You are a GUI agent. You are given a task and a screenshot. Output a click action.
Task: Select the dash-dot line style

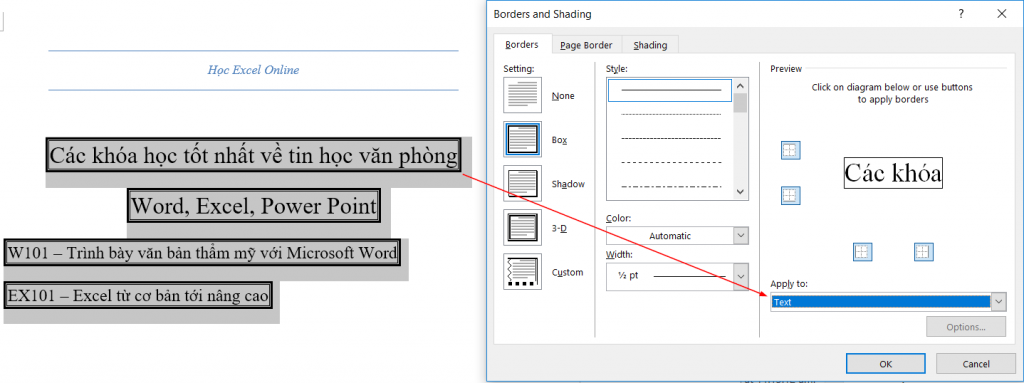[x=670, y=186]
